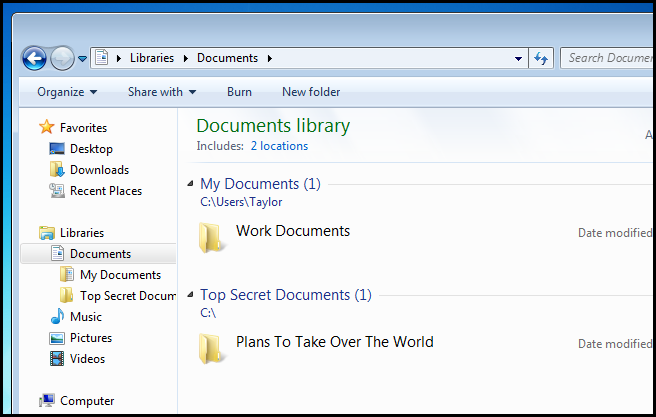Image resolution: width=656 pixels, height=417 pixels.
Task: Click the Plans To Take Over The World folder icon
Action: [212, 348]
